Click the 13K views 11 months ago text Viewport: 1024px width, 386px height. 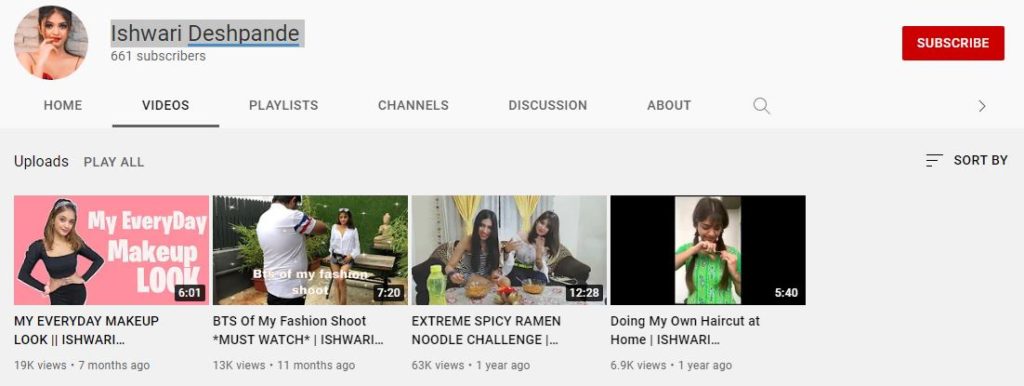click(284, 365)
